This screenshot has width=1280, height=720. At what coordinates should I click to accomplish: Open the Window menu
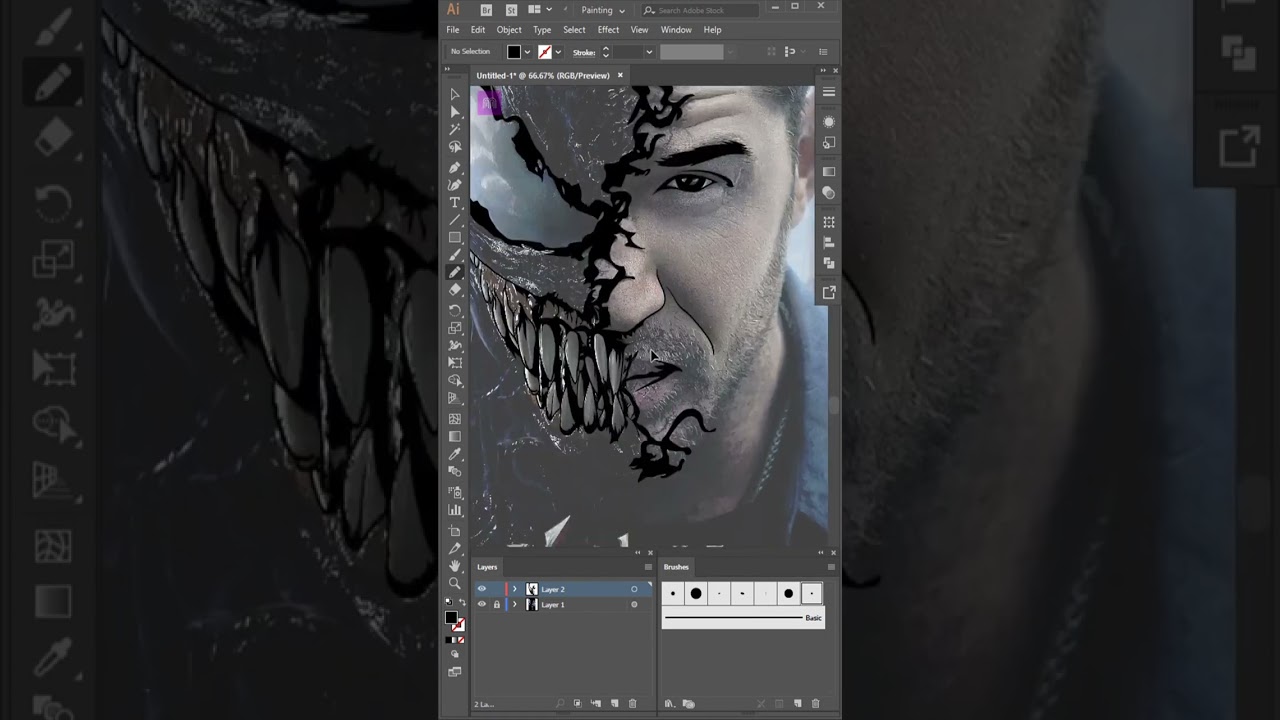click(676, 30)
